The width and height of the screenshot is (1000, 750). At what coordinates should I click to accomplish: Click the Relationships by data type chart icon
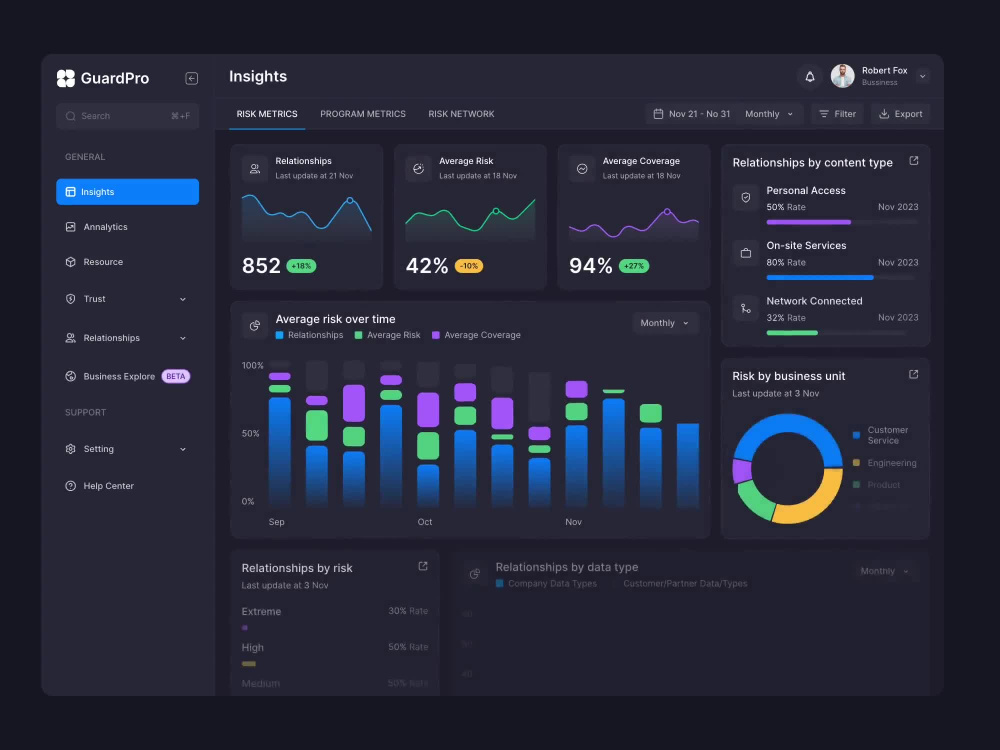point(474,574)
